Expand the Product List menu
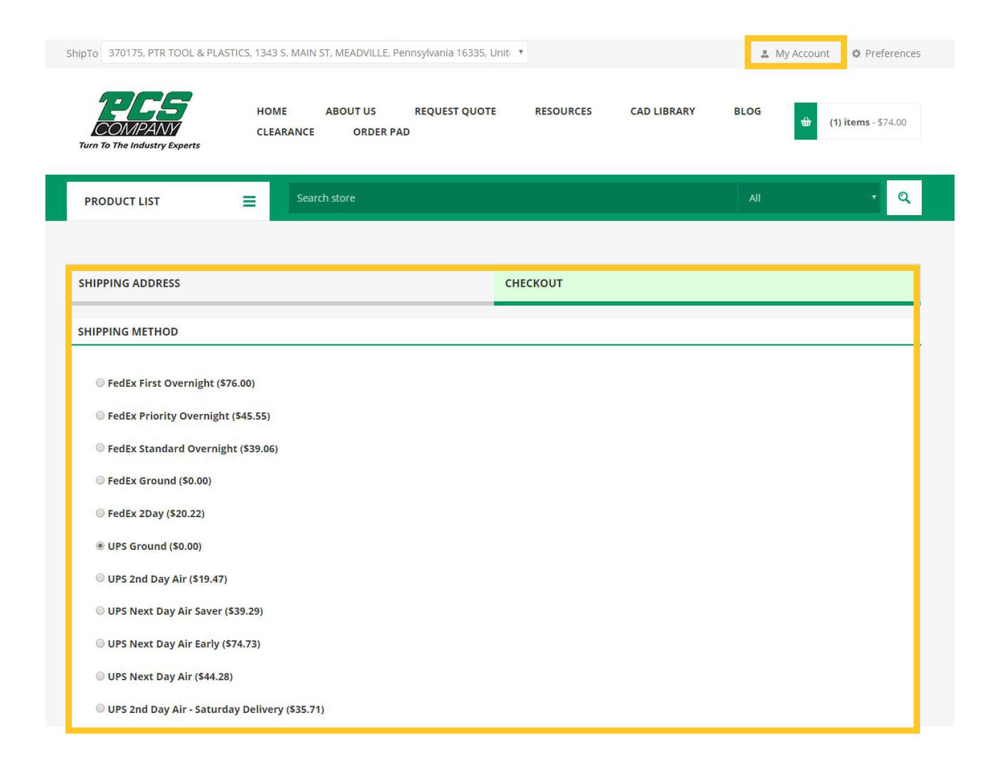 122,201
